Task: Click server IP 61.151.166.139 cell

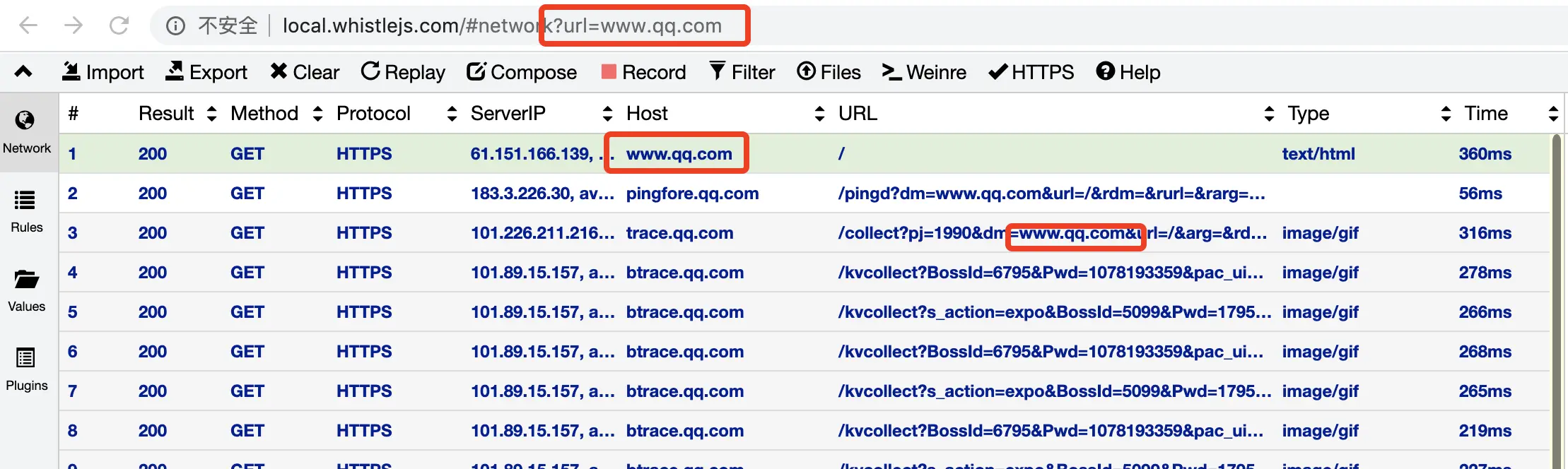Action: pyautogui.click(x=542, y=154)
